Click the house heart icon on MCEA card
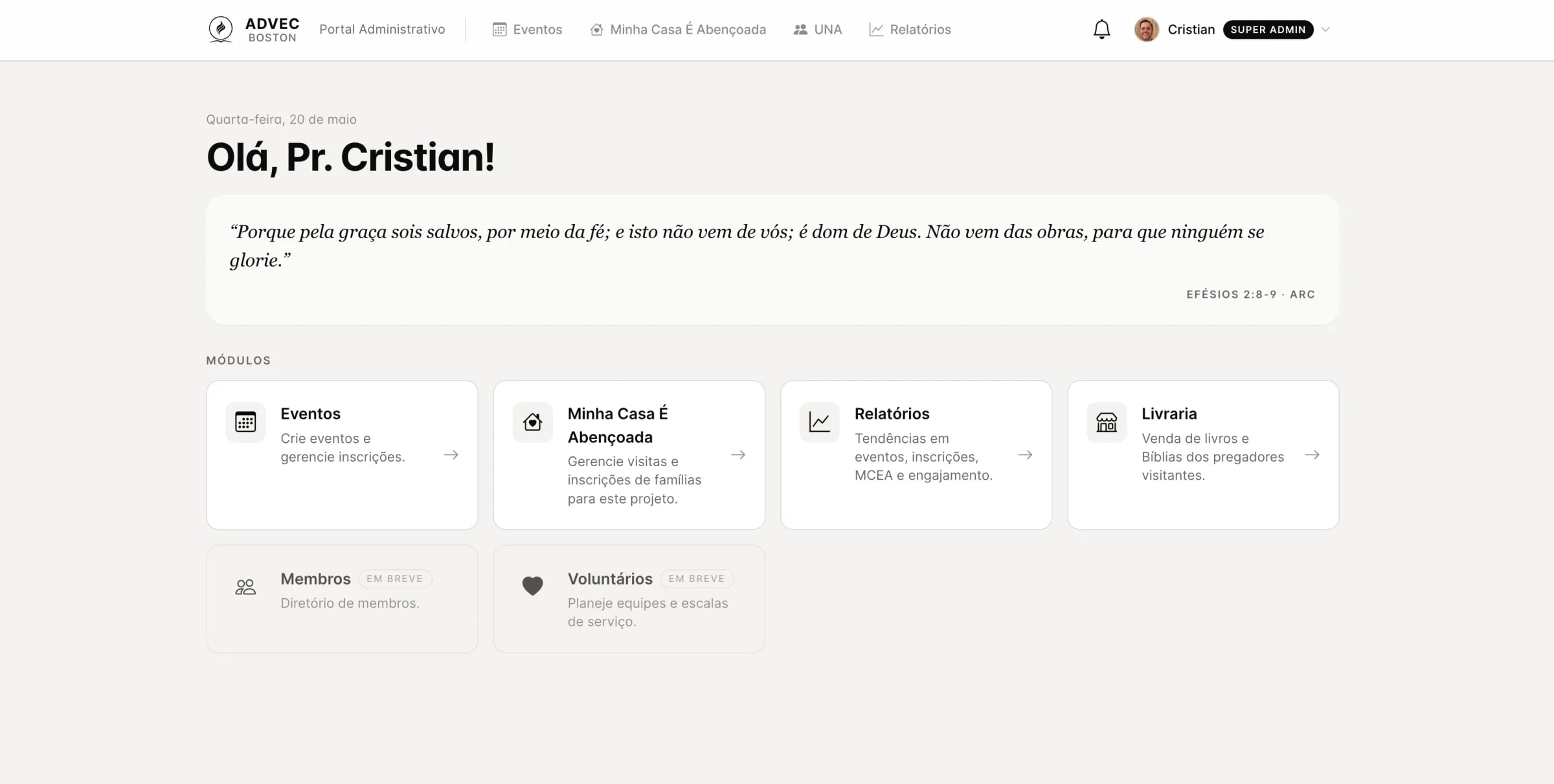This screenshot has width=1554, height=784. click(532, 422)
